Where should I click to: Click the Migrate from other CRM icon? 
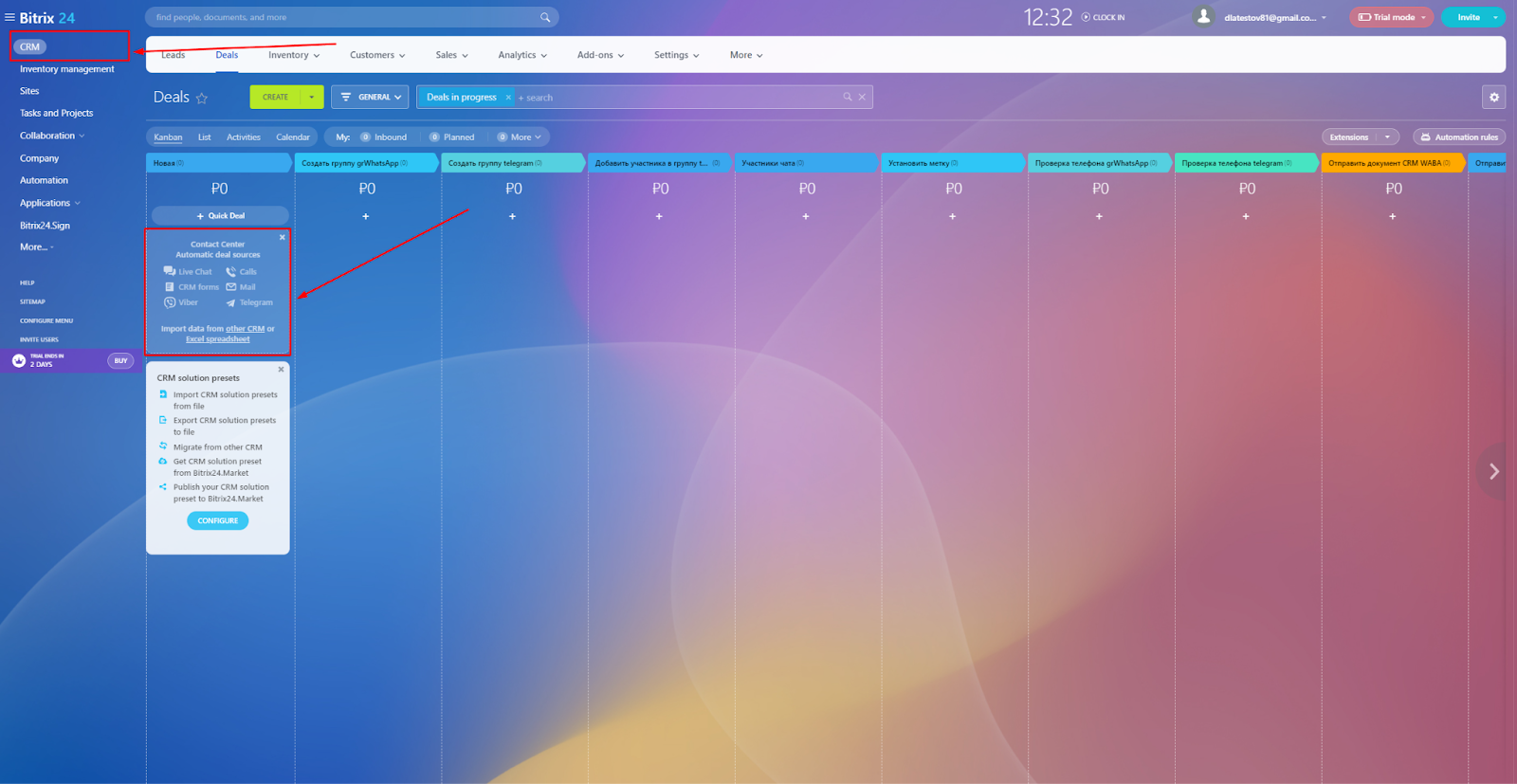tap(163, 446)
